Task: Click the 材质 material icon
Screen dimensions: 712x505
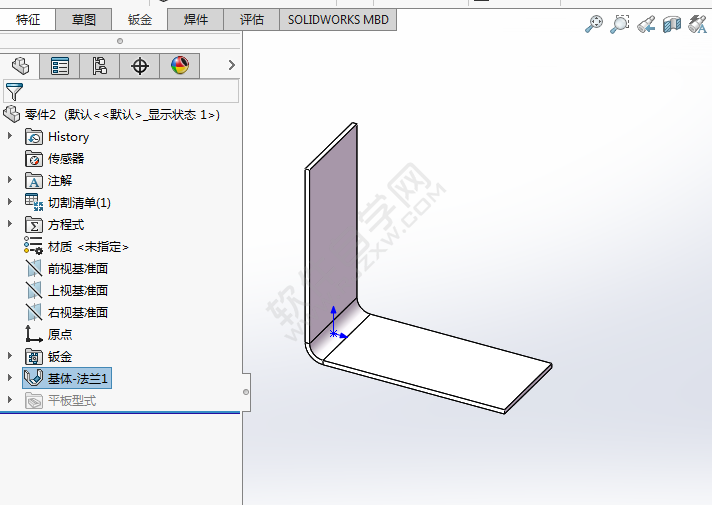Action: click(33, 246)
